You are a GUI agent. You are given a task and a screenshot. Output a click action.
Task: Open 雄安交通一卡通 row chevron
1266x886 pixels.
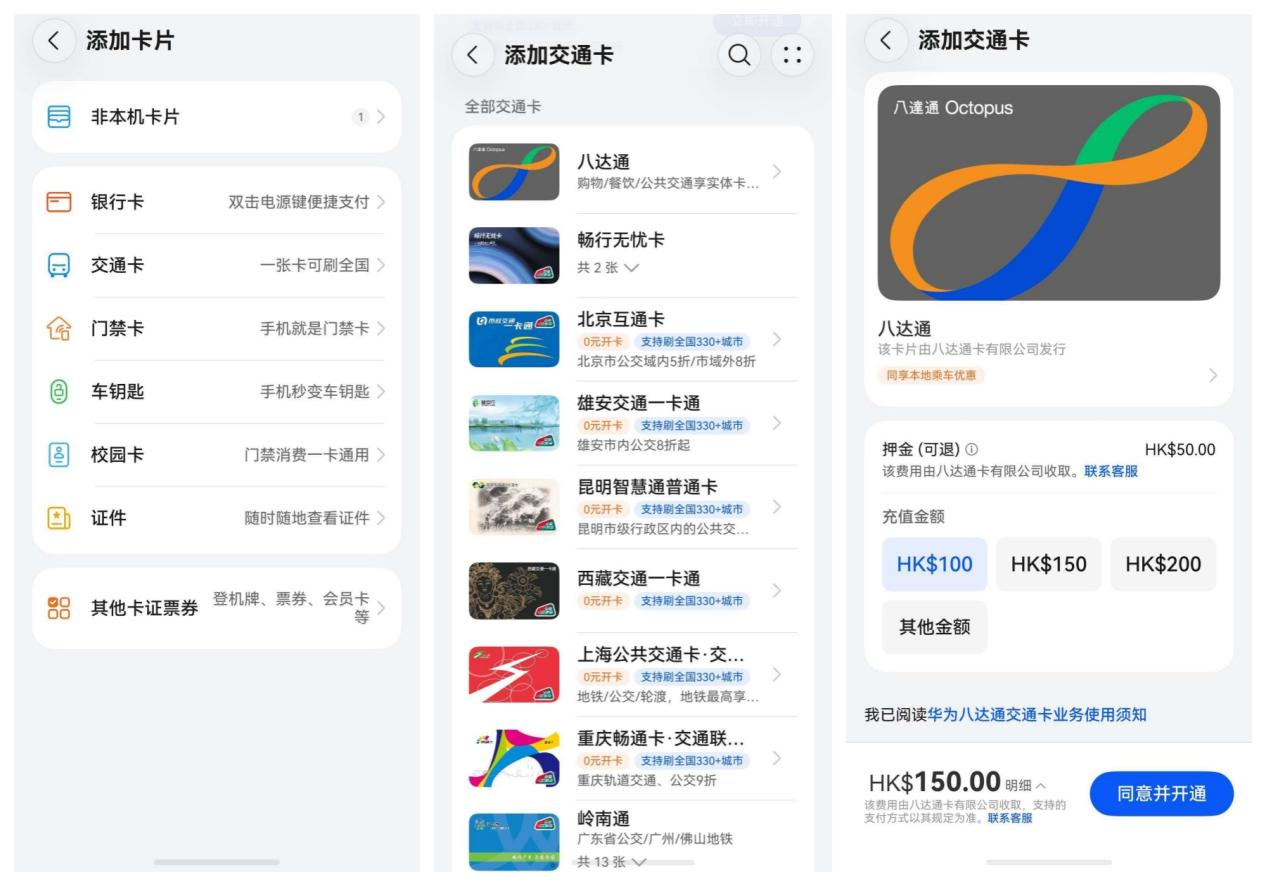pyautogui.click(x=777, y=423)
